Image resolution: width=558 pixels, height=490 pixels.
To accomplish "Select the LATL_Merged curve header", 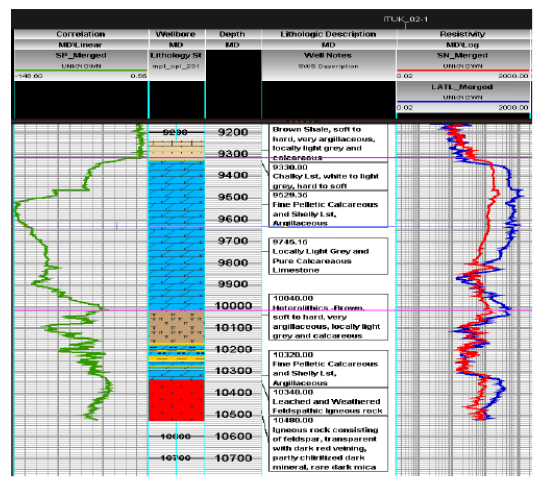I will coord(463,87).
